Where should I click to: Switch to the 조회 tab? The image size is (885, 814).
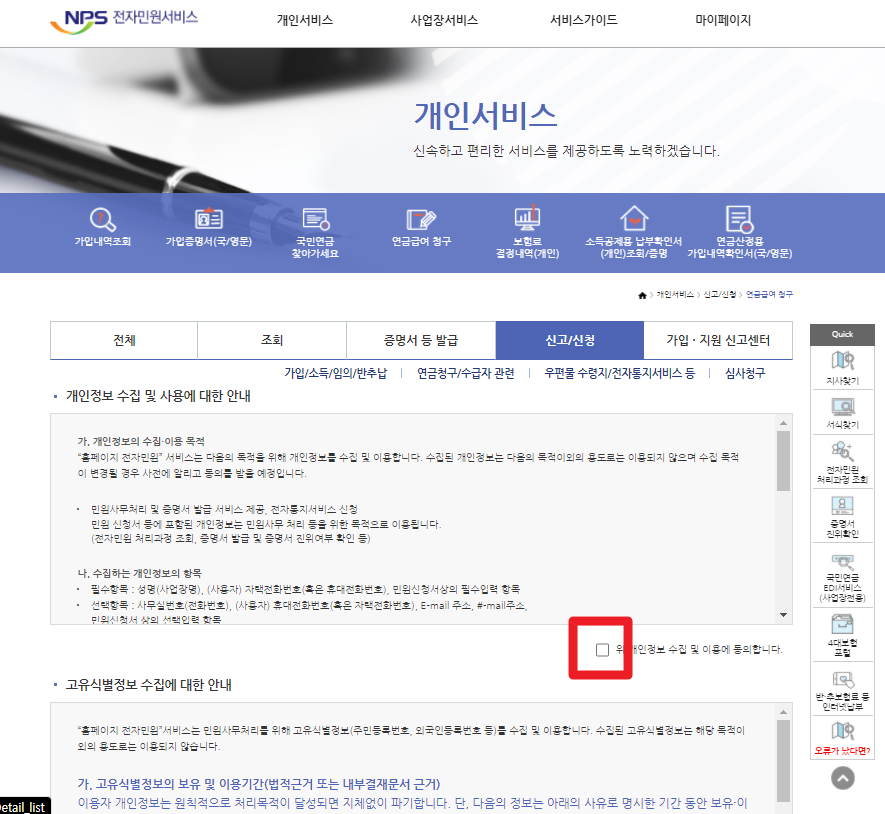point(272,340)
